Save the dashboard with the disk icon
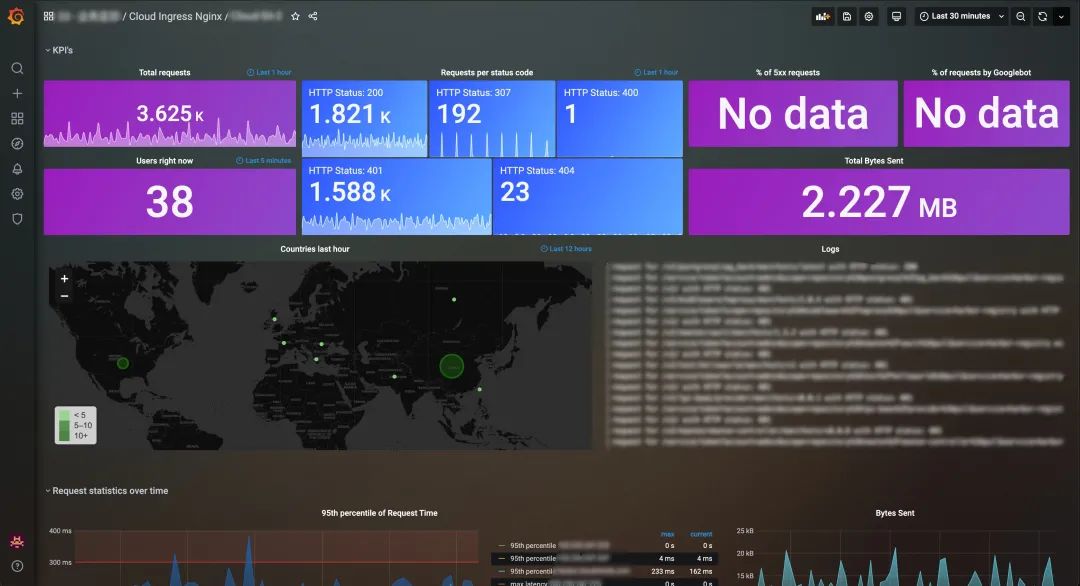Image resolution: width=1080 pixels, height=586 pixels. tap(847, 17)
